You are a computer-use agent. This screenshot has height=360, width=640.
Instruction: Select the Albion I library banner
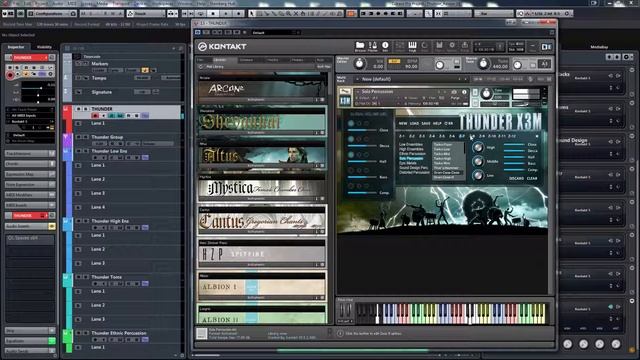(262, 287)
